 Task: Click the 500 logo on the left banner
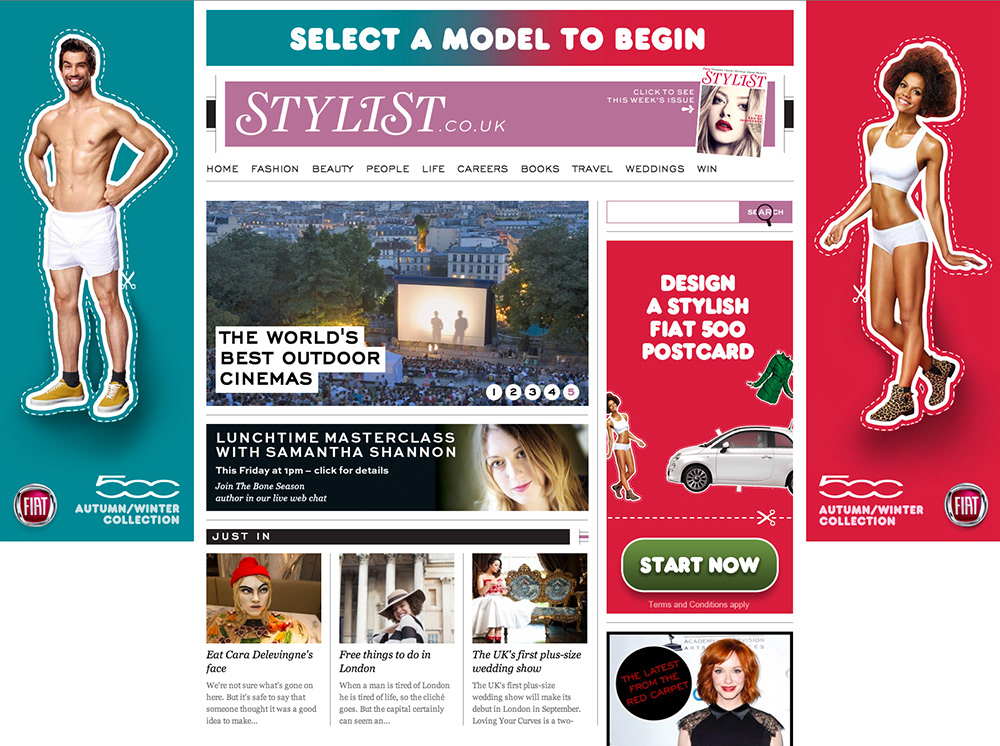point(137,487)
